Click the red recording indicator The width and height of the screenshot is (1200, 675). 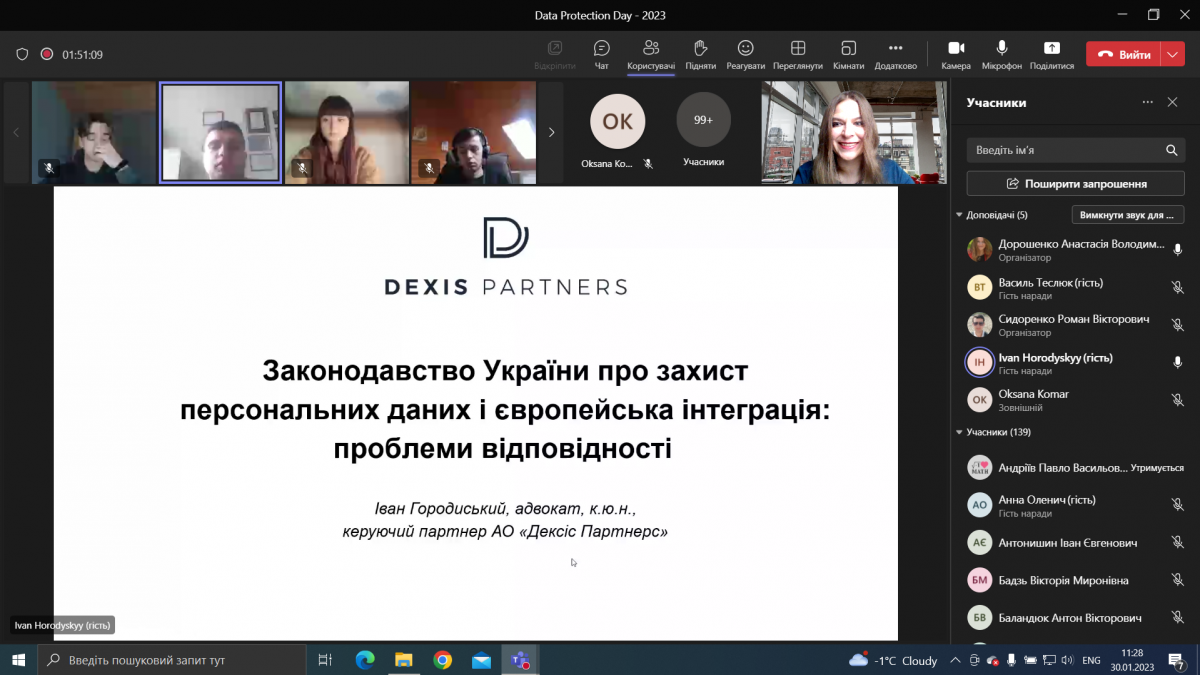(x=46, y=55)
